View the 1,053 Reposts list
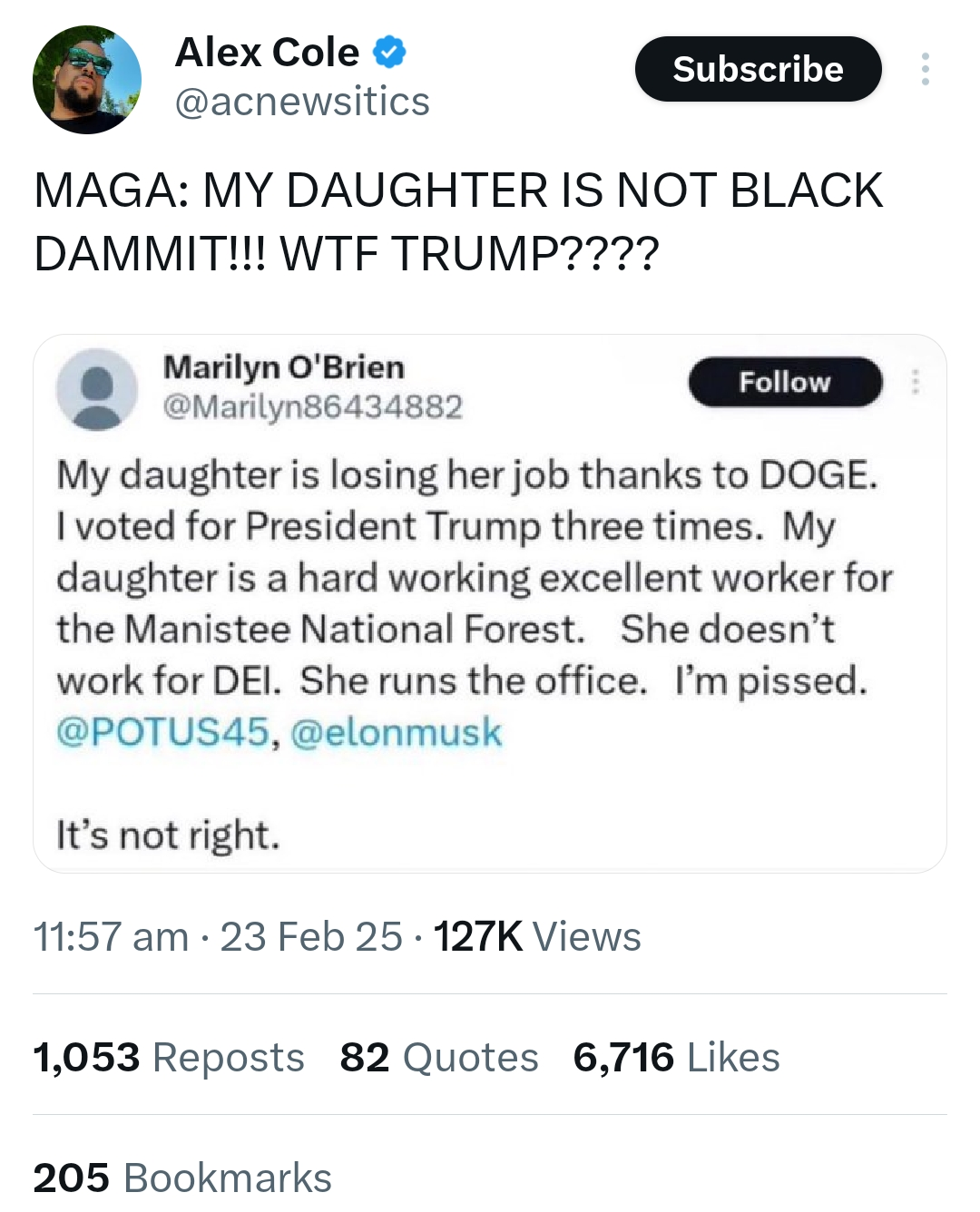Screen dimensions: 980x1212 pos(169,1058)
